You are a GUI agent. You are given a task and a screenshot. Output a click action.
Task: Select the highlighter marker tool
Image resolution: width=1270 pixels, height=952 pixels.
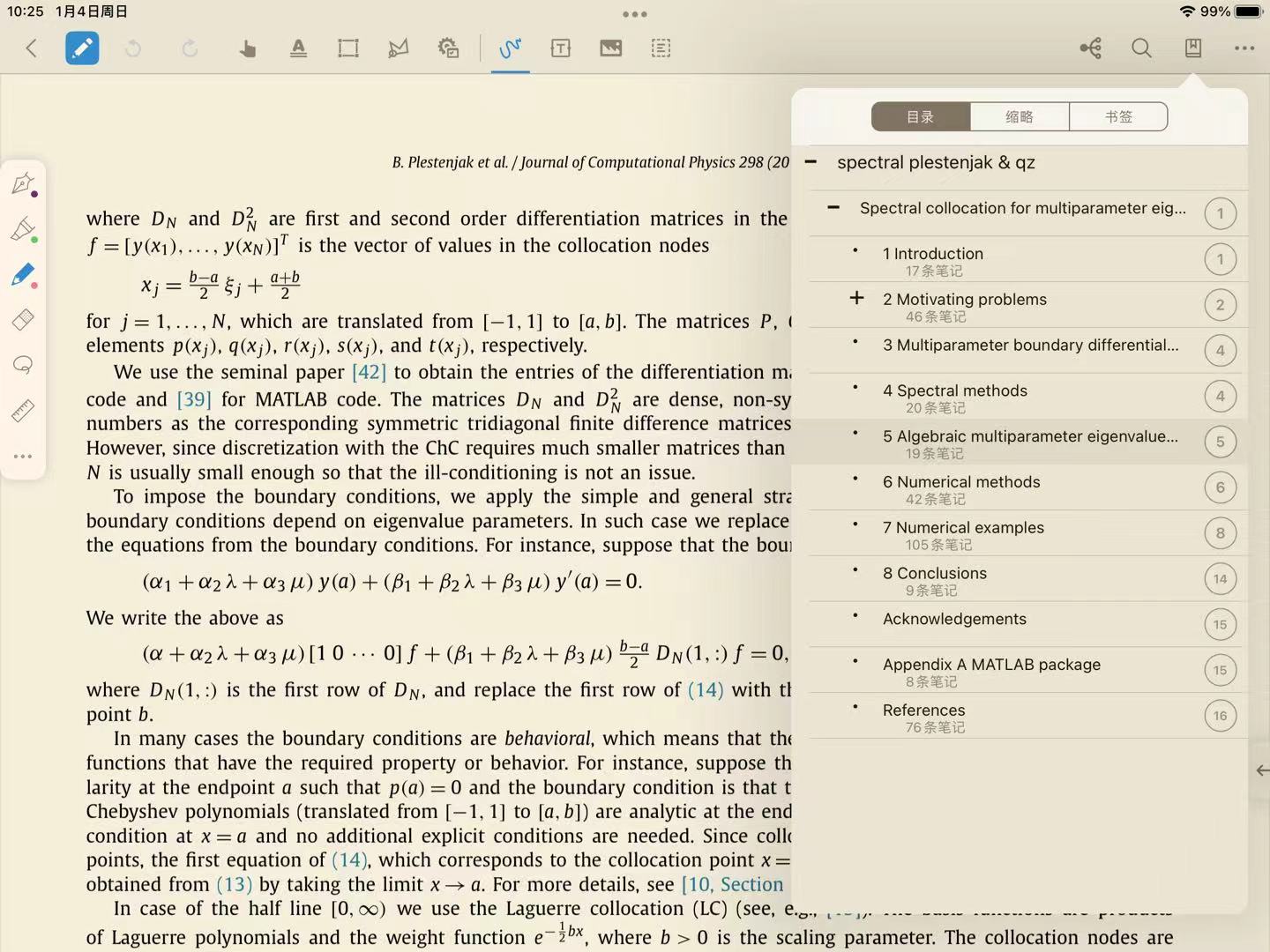coord(23,229)
